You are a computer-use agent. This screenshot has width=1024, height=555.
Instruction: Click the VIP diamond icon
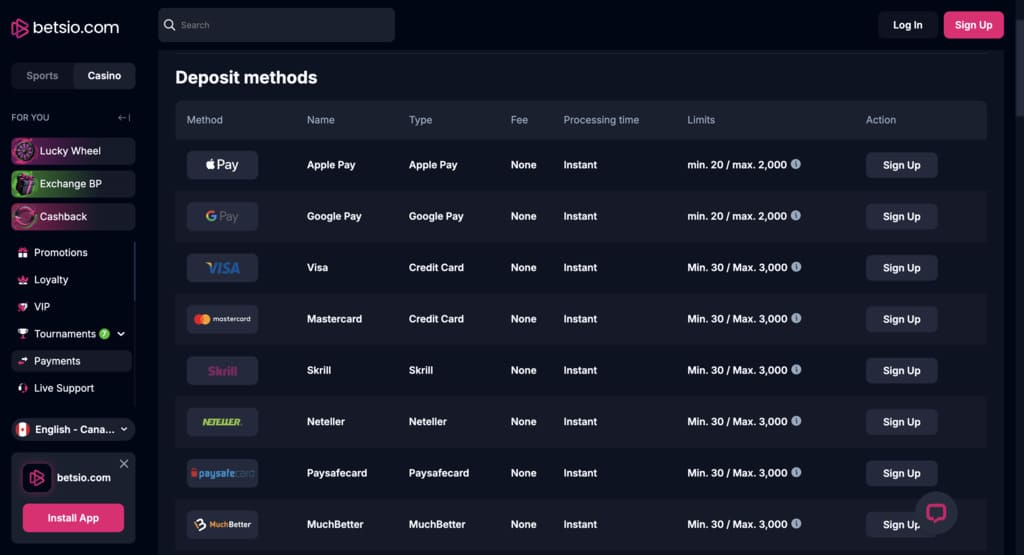[x=23, y=307]
